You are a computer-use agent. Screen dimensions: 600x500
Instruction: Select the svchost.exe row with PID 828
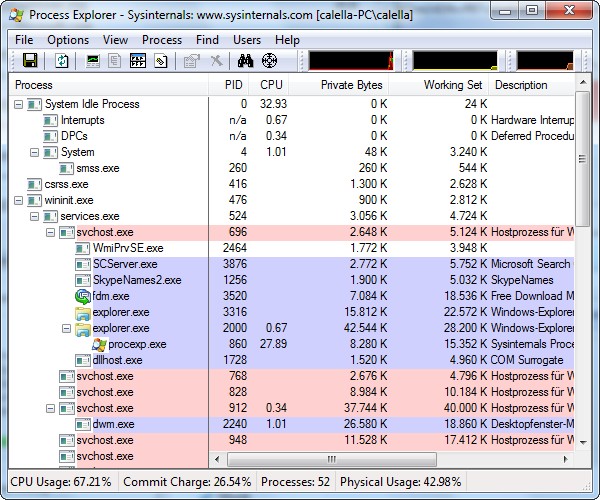292,393
